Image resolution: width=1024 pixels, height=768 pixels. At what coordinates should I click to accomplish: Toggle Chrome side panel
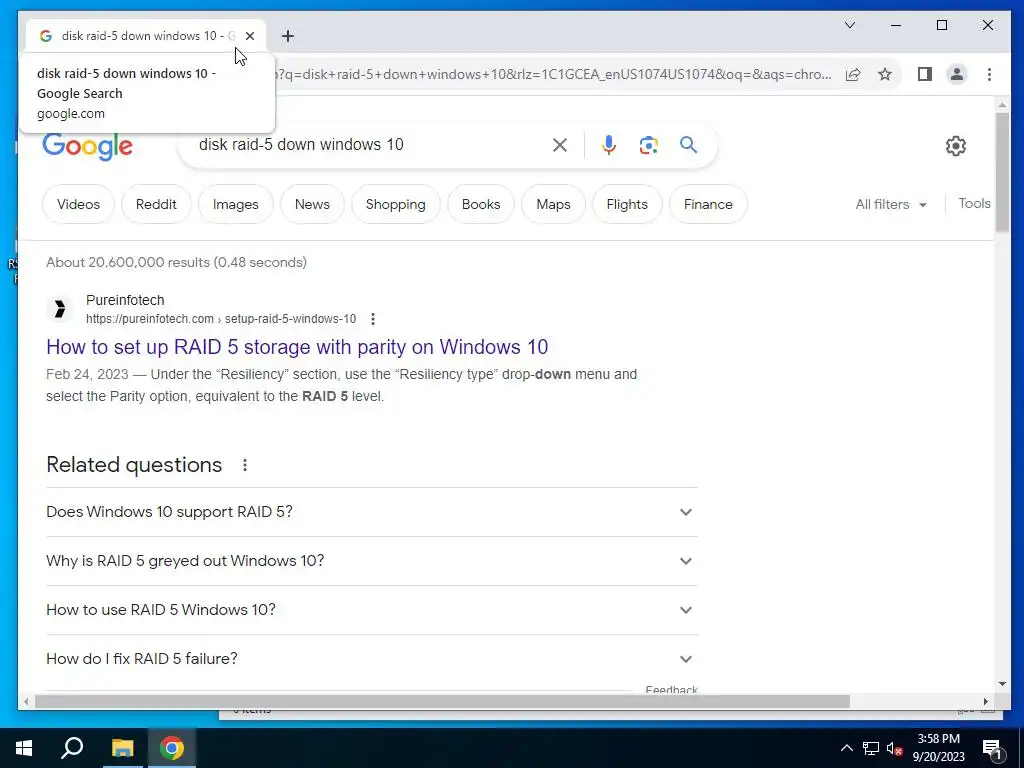[925, 74]
